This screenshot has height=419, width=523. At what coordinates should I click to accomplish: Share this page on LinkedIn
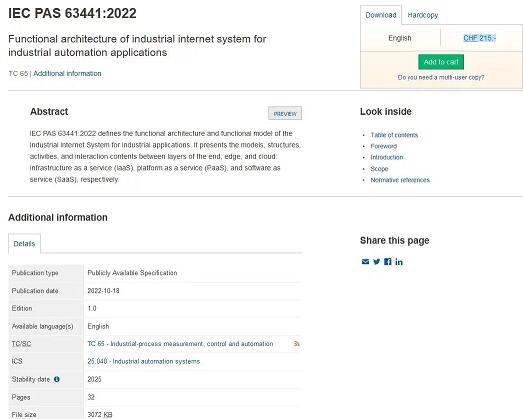(x=399, y=262)
